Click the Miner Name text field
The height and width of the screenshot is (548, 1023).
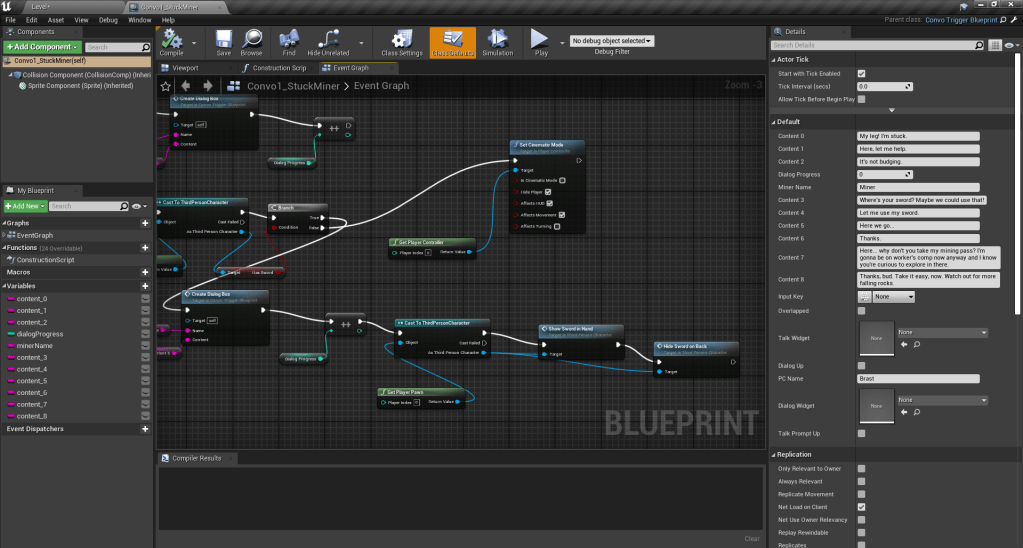[918, 187]
